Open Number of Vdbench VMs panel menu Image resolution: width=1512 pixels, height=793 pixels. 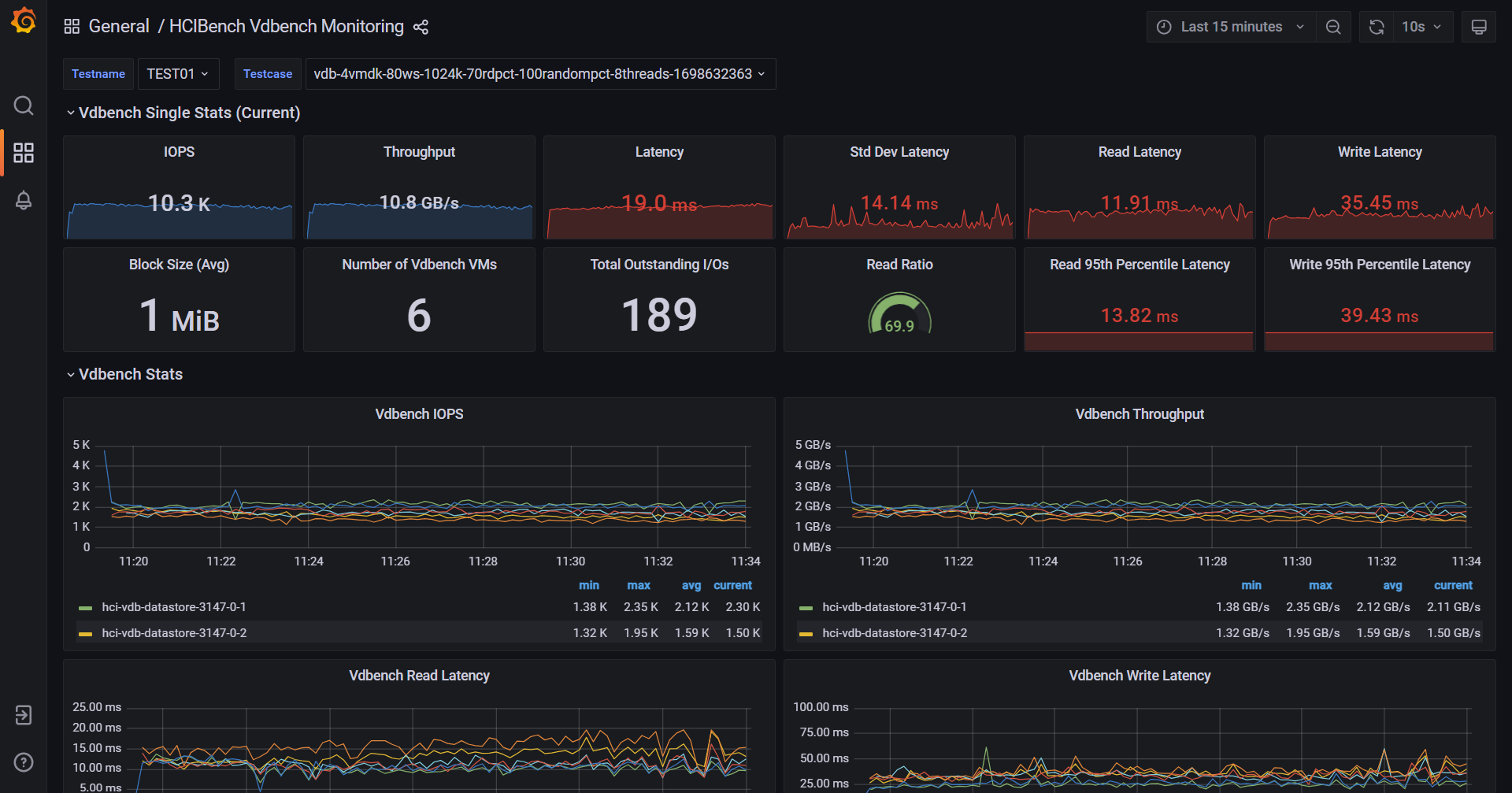tap(419, 265)
